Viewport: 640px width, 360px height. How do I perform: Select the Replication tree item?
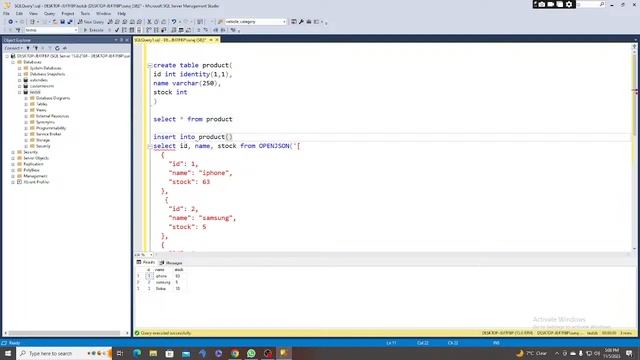click(x=33, y=164)
